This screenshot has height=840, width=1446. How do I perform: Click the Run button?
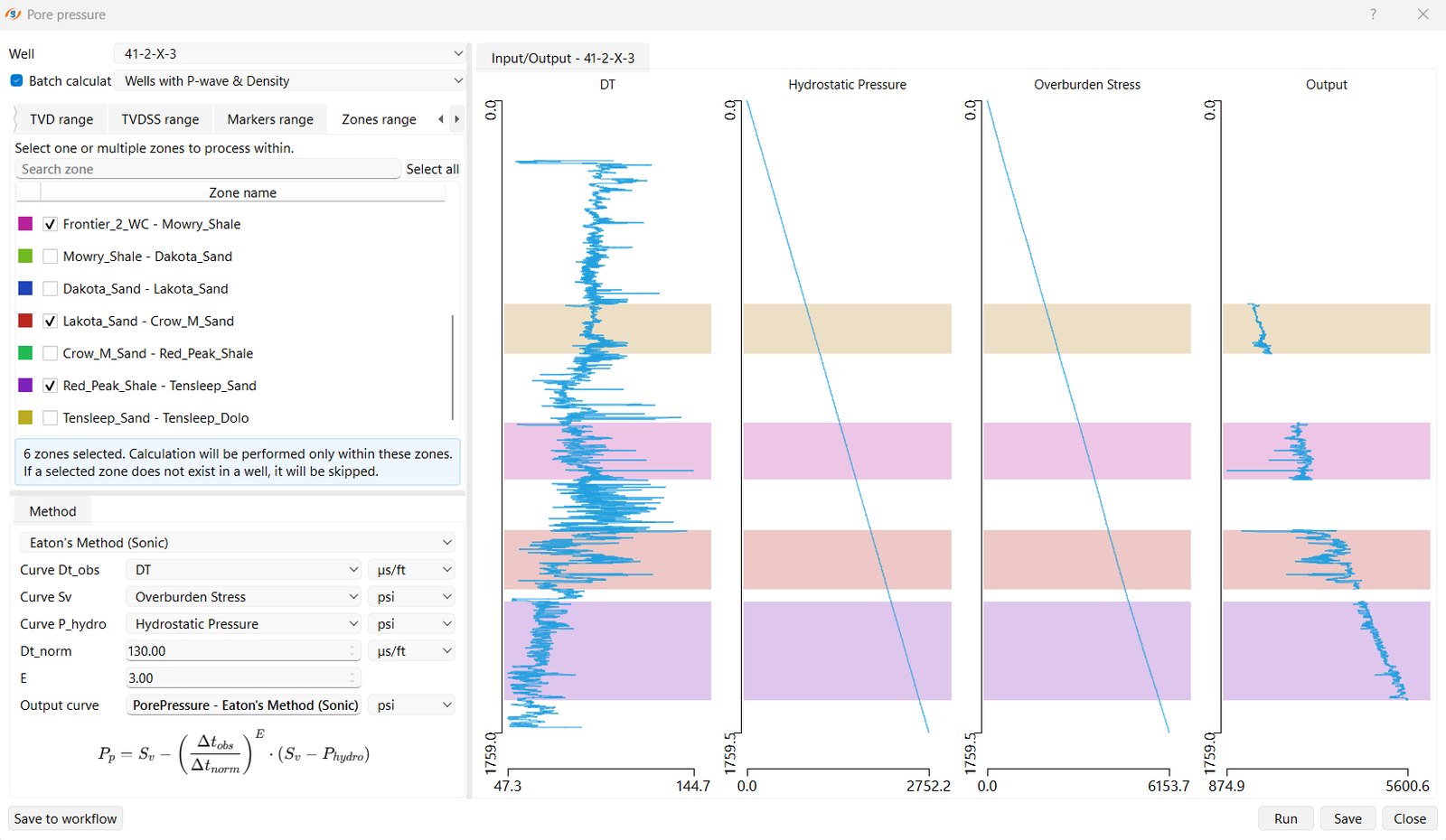1286,818
